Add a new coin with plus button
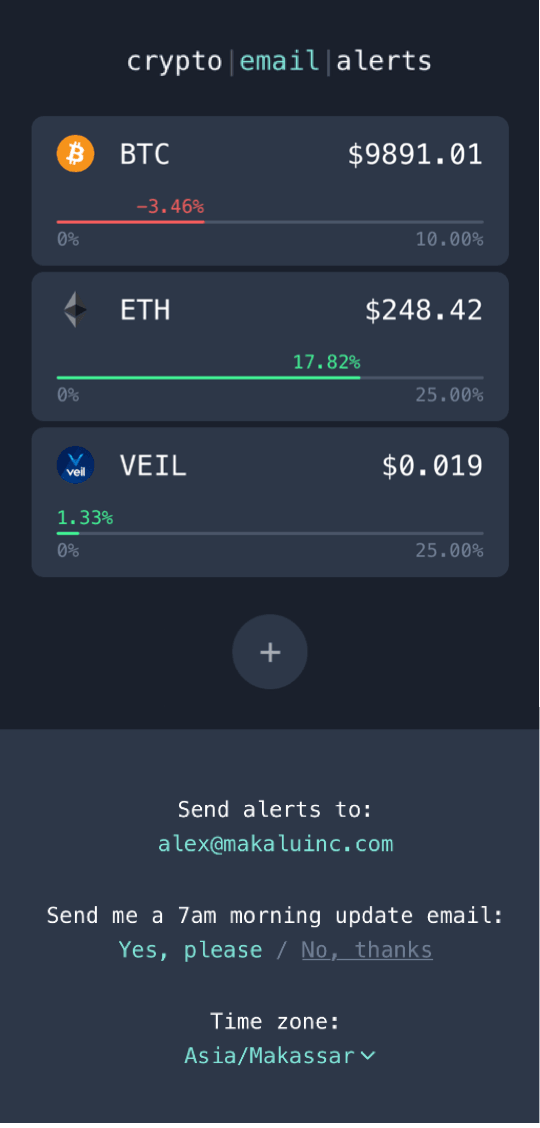This screenshot has width=540, height=1128. point(270,652)
